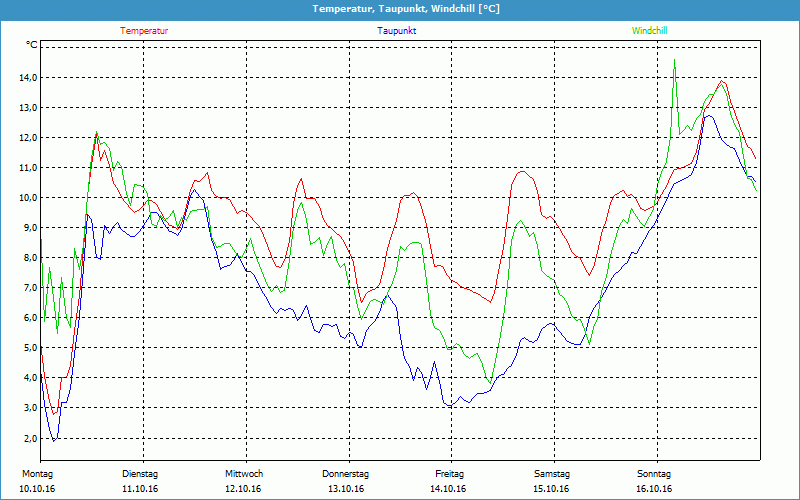The height and width of the screenshot is (500, 800).
Task: Click the date 16.10.16
Action: pyautogui.click(x=654, y=489)
